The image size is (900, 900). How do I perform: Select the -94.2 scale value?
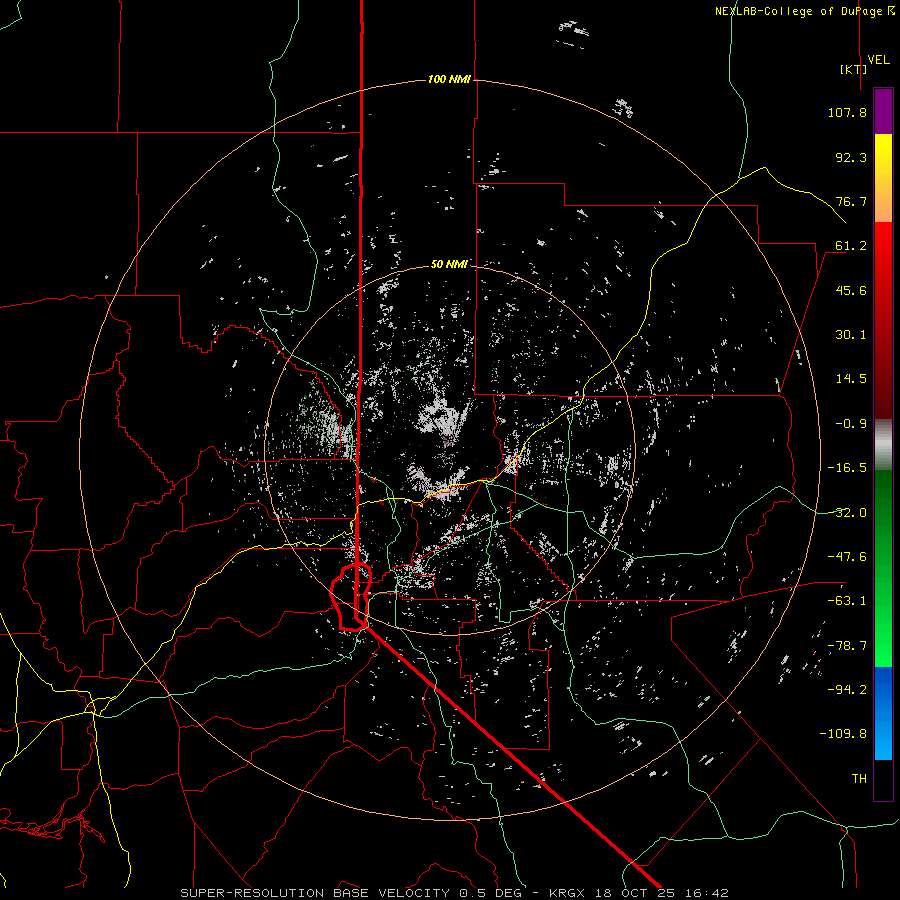tap(847, 690)
